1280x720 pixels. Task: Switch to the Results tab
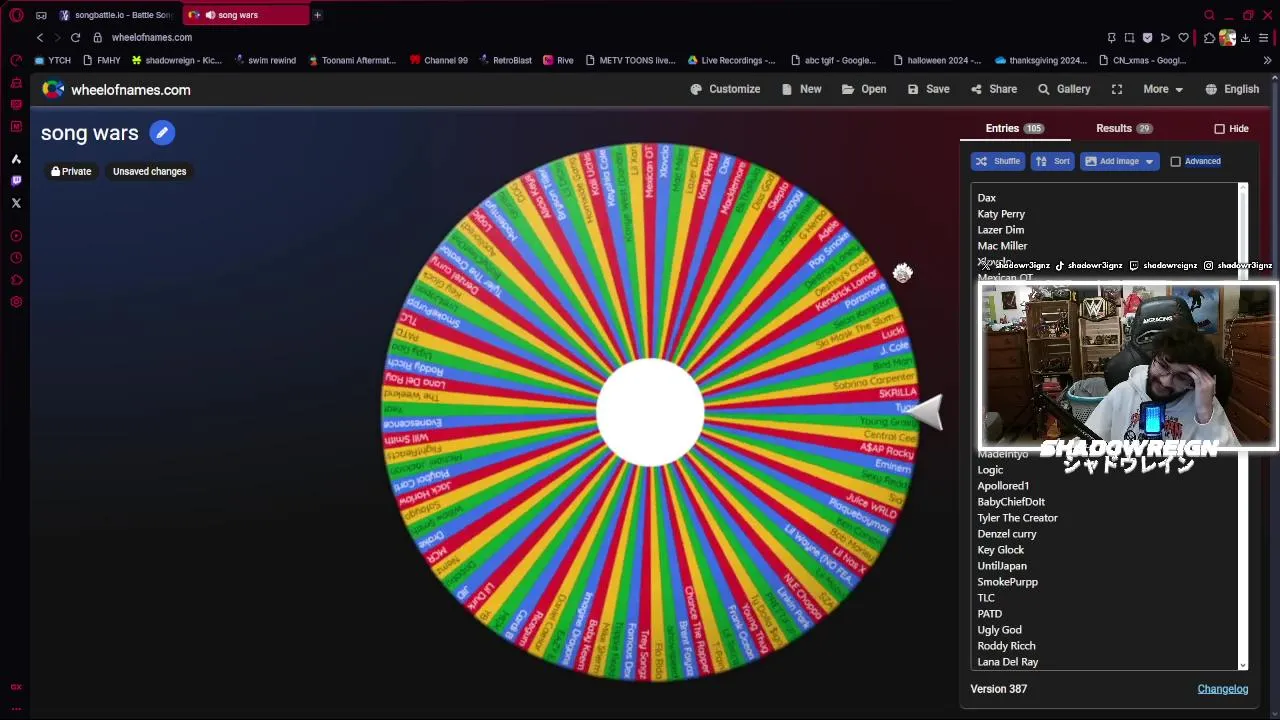(x=1123, y=128)
